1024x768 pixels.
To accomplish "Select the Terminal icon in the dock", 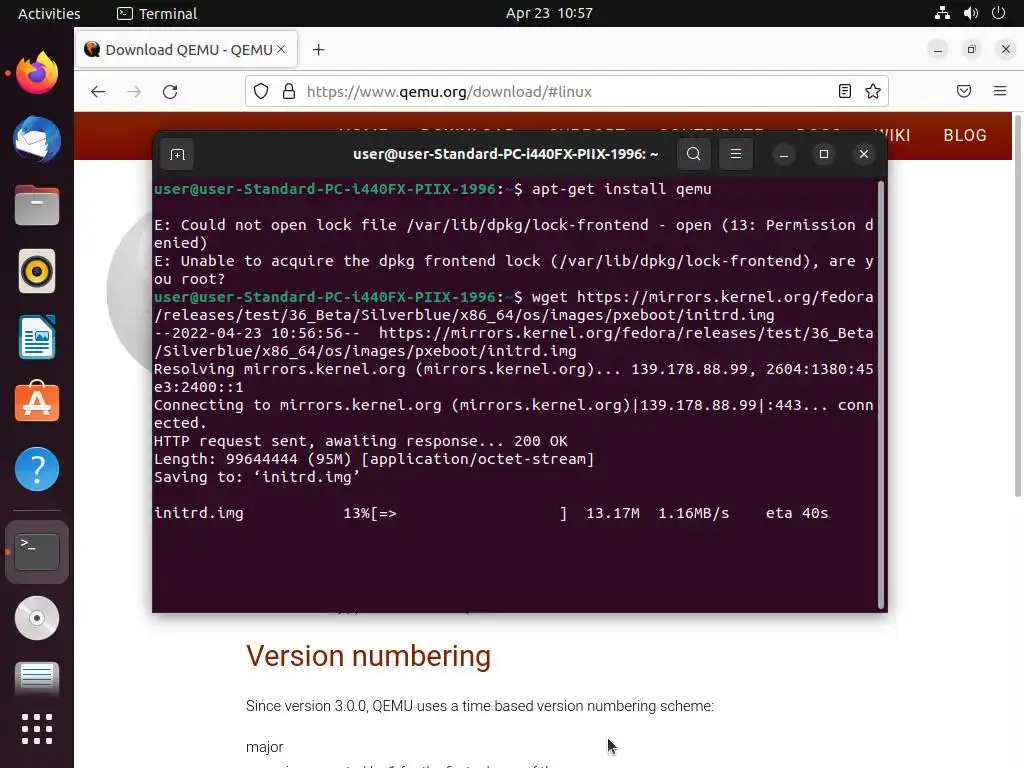I will point(37,552).
